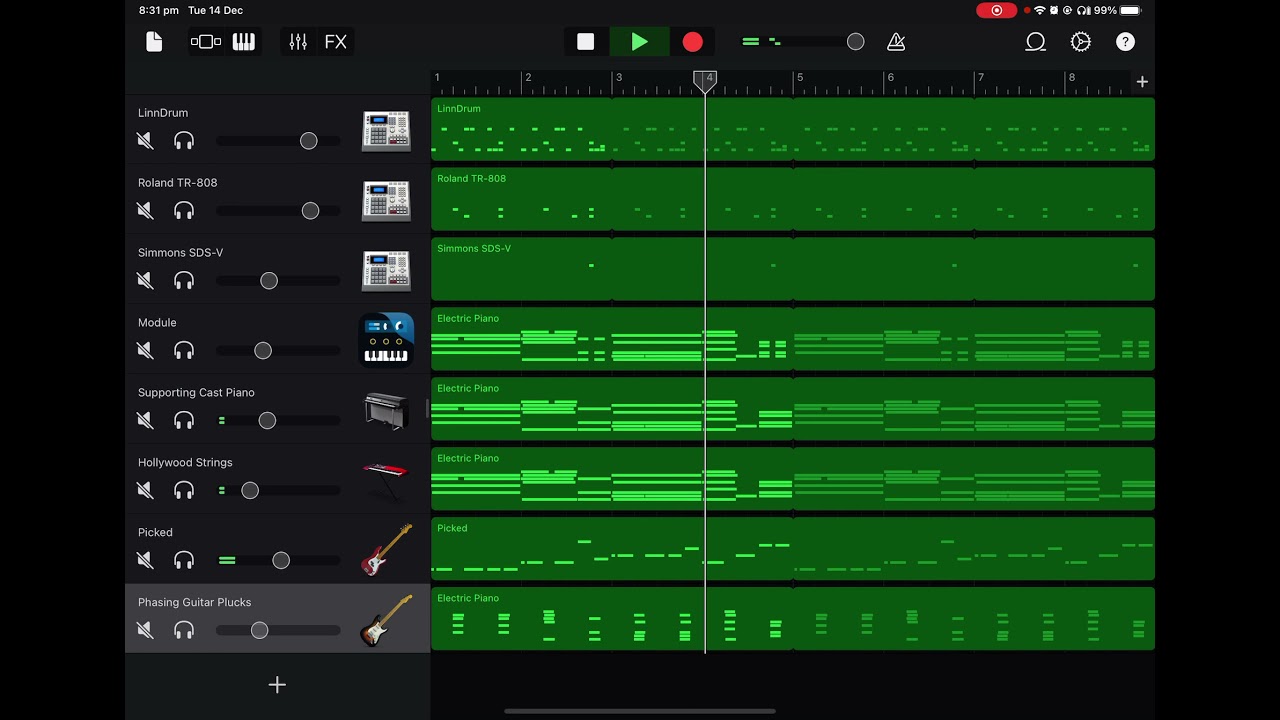Select the Picked region in timeline
This screenshot has height=720, width=1280.
pos(793,549)
